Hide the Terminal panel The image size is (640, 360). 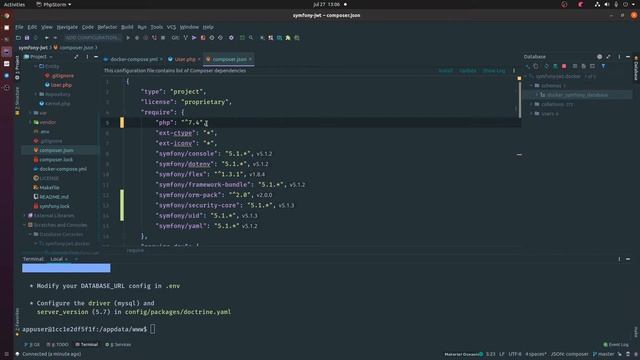point(628,259)
